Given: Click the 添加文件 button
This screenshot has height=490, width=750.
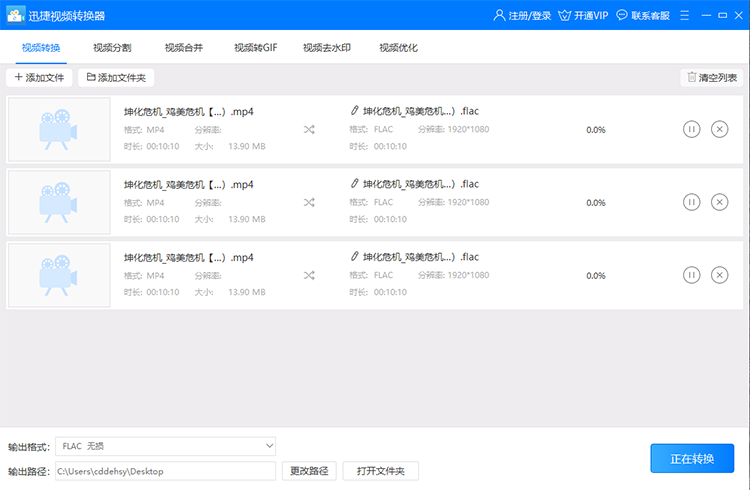Looking at the screenshot, I should pyautogui.click(x=39, y=78).
